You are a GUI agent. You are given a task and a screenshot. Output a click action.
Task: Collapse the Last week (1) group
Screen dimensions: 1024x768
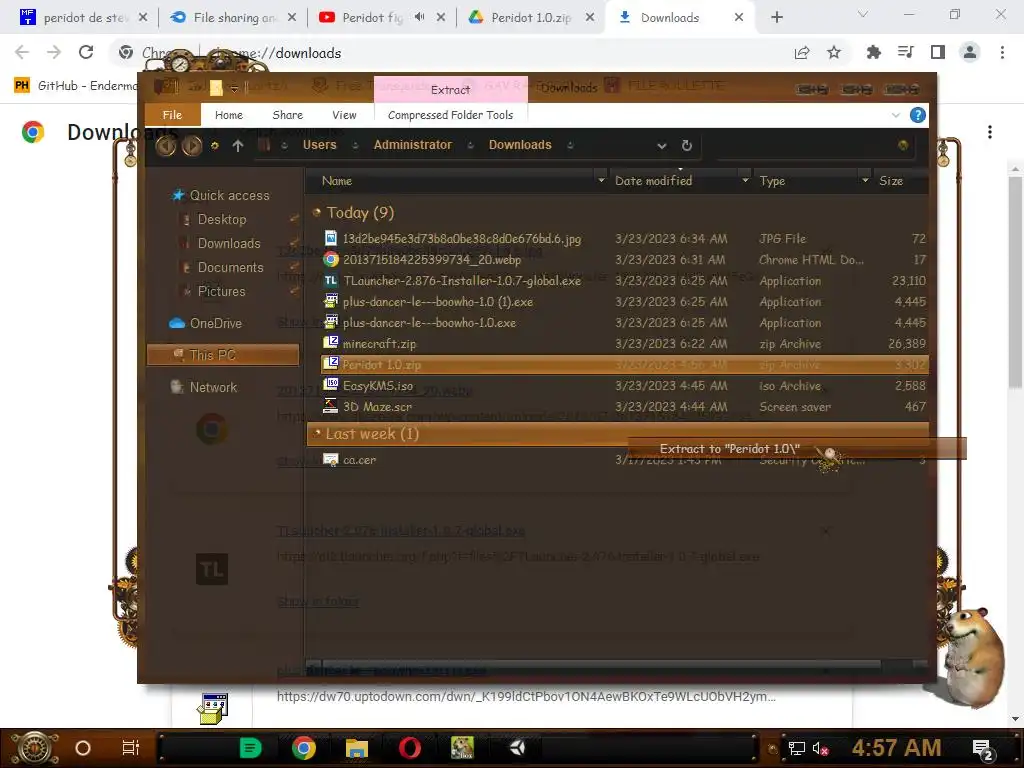317,433
